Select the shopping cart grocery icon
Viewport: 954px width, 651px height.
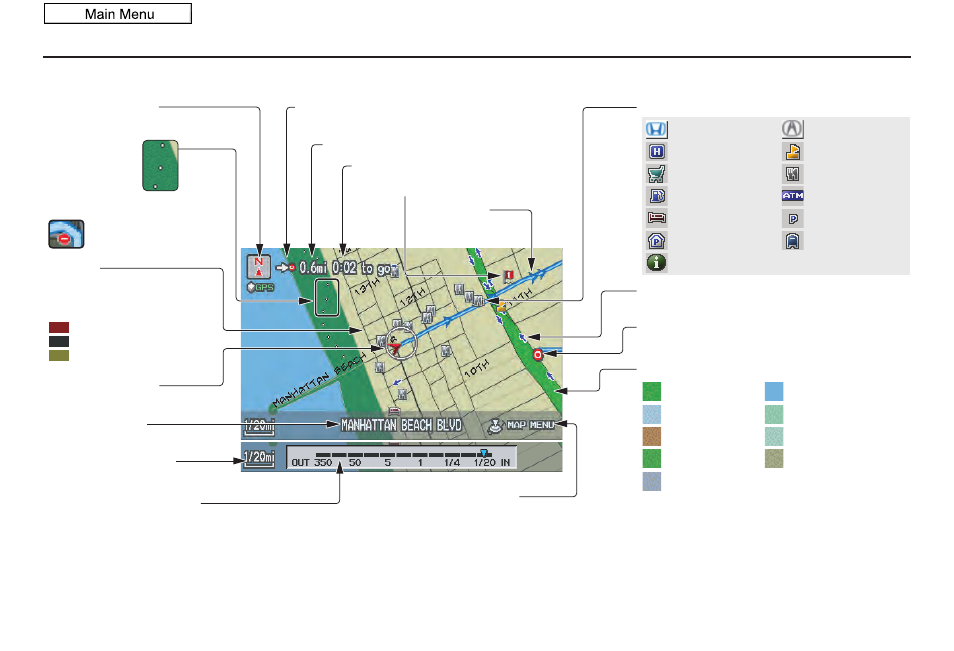[656, 174]
